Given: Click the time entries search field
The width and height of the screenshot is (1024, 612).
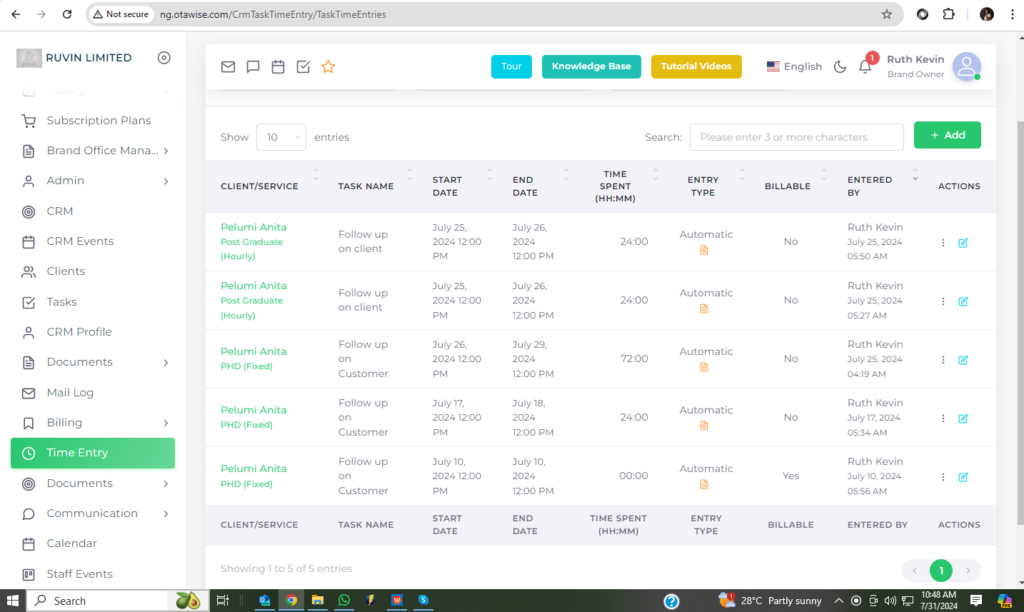Looking at the screenshot, I should 796,137.
